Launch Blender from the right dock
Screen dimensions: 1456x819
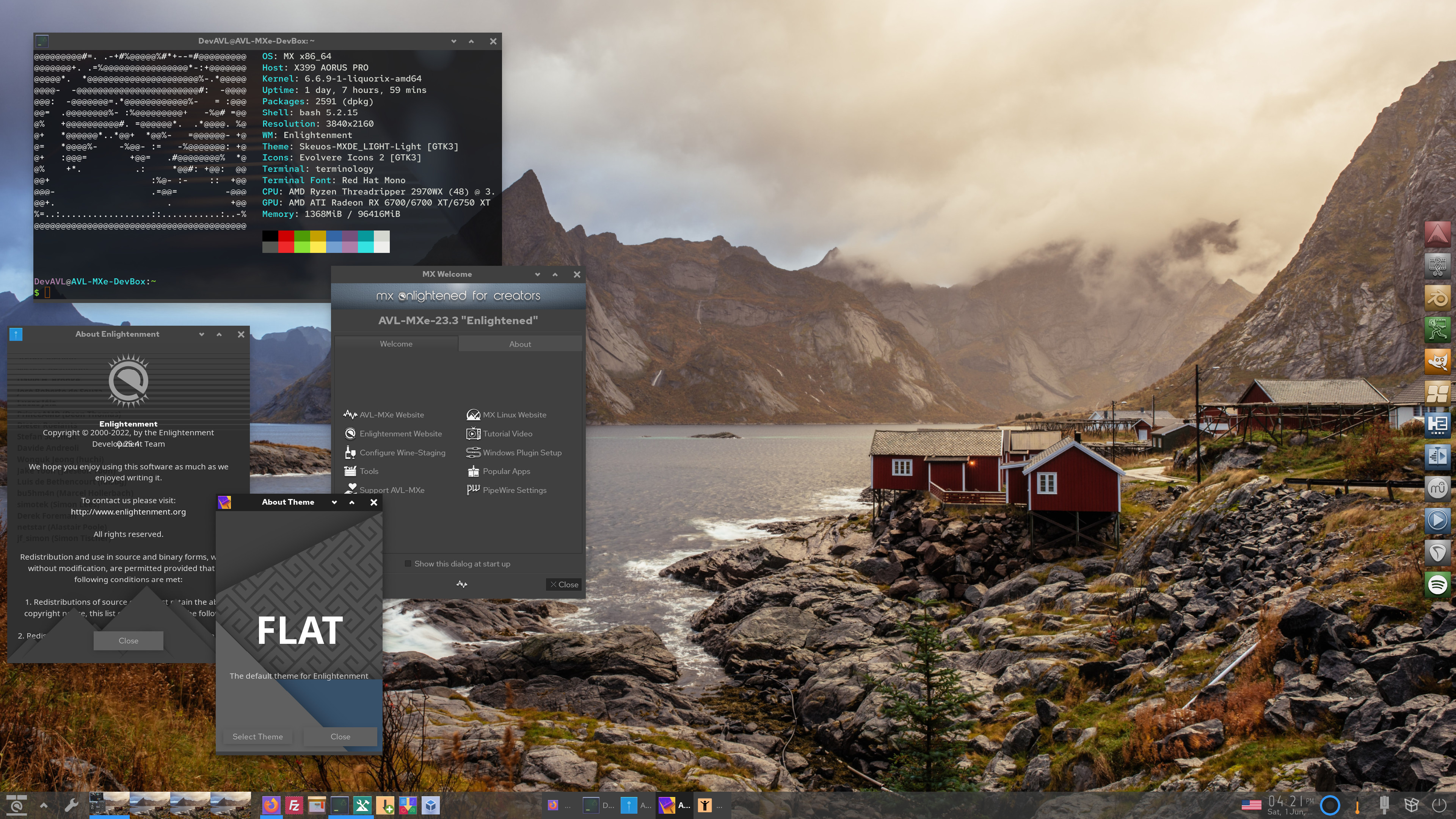[1437, 298]
